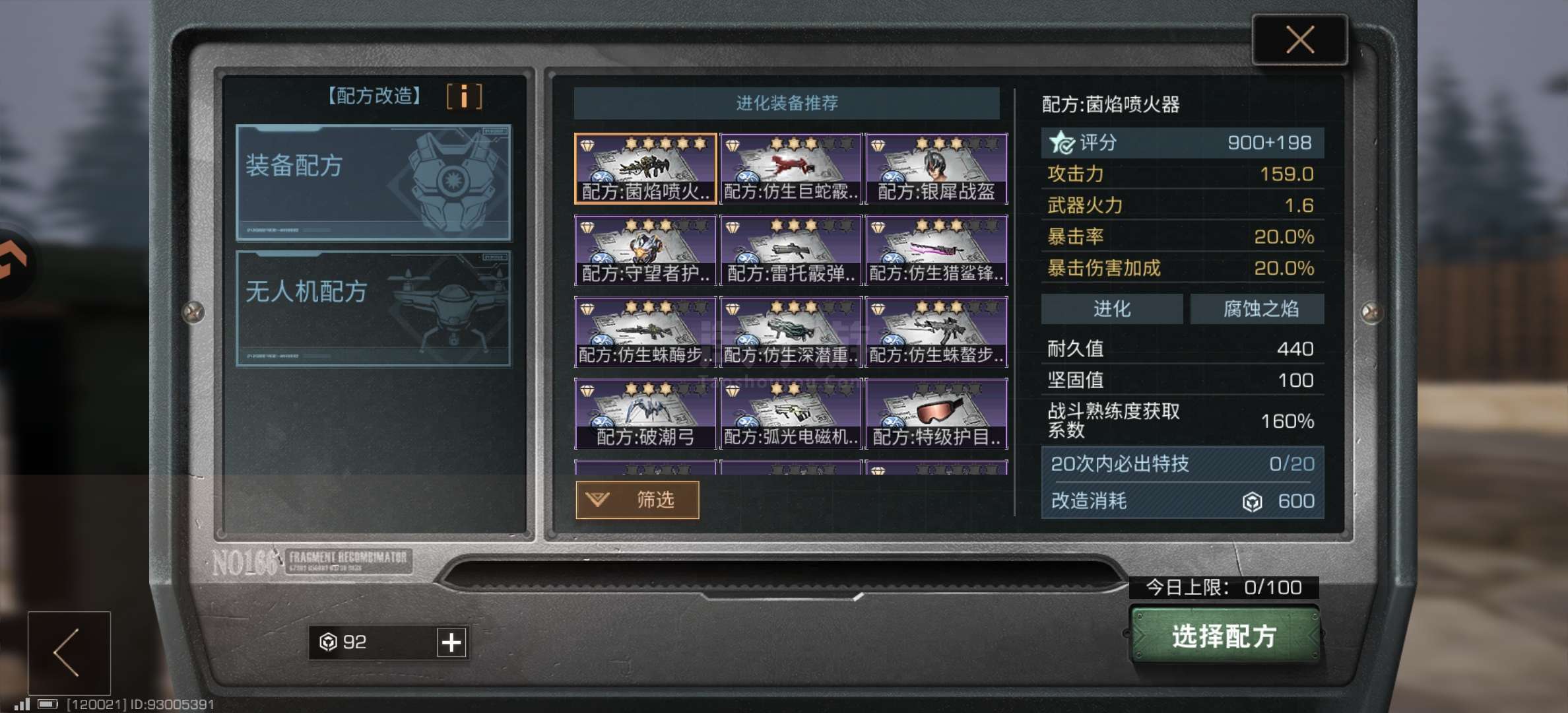Switch to 无人机配方 drone recipes tab
Viewport: 1568px width, 713px height.
click(x=374, y=308)
